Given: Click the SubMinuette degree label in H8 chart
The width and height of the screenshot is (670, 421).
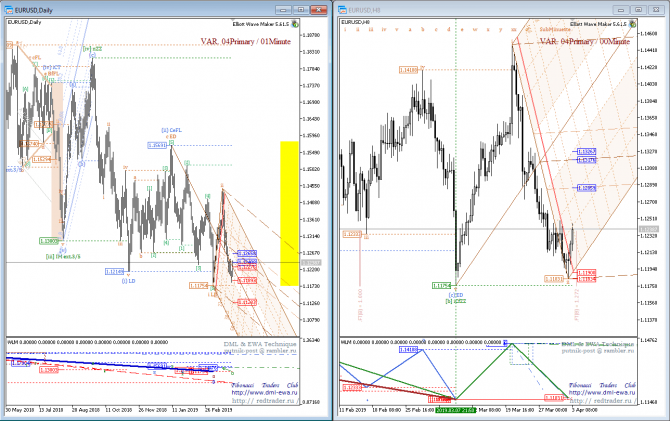Looking at the screenshot, I should click(555, 29).
